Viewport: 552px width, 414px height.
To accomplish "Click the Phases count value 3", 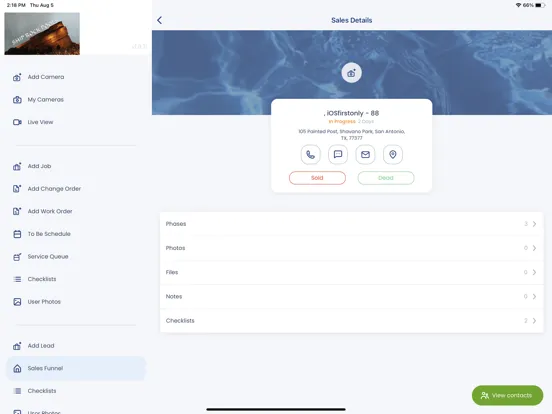I will 526,224.
